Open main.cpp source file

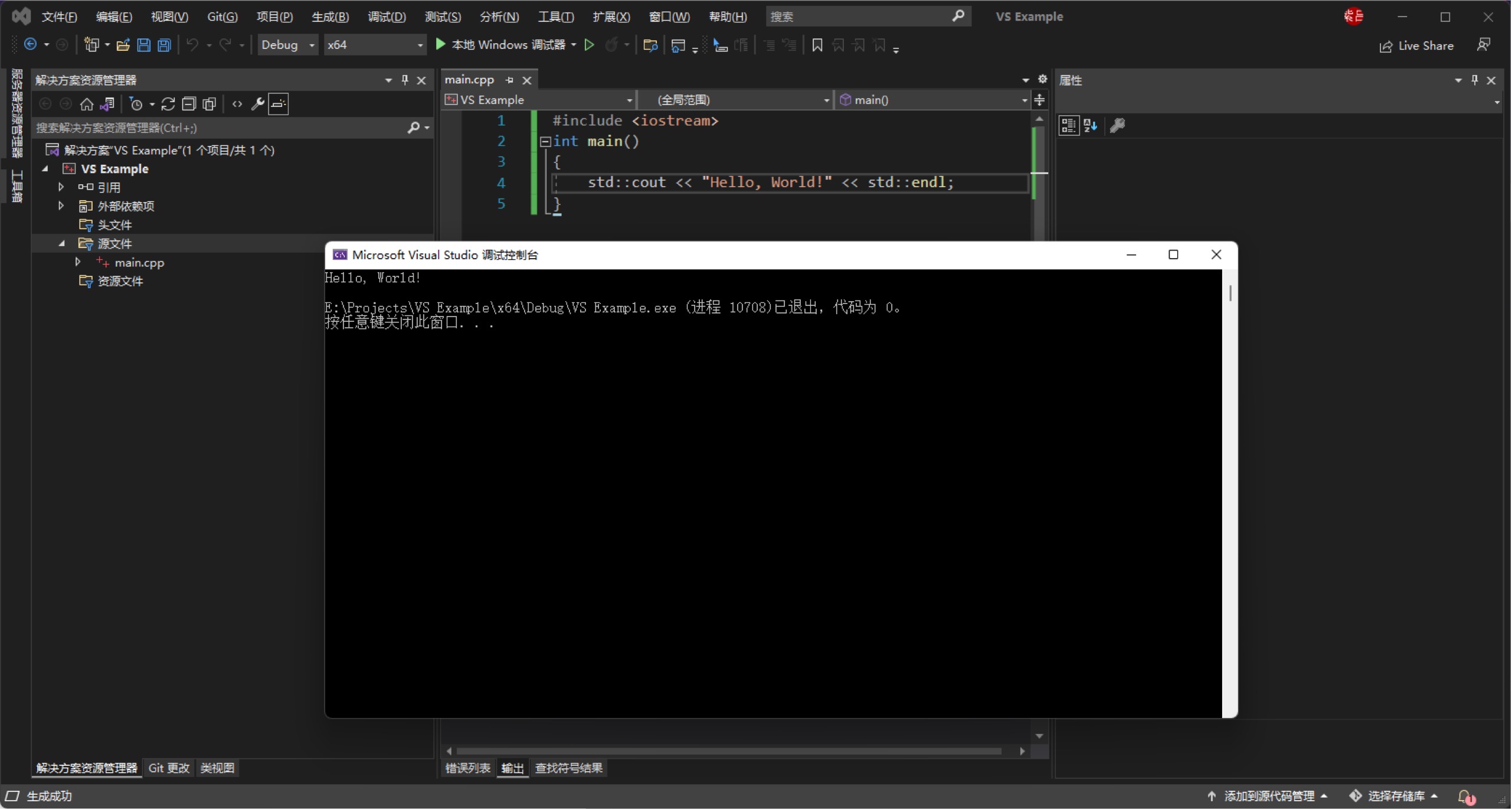pos(139,262)
